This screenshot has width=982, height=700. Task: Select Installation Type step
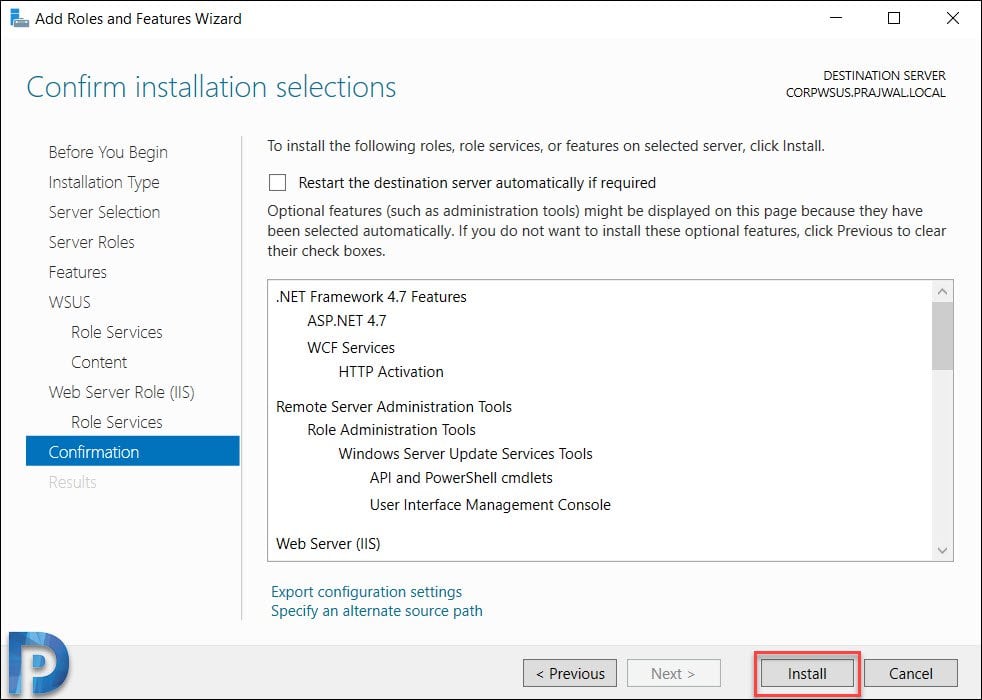click(104, 182)
